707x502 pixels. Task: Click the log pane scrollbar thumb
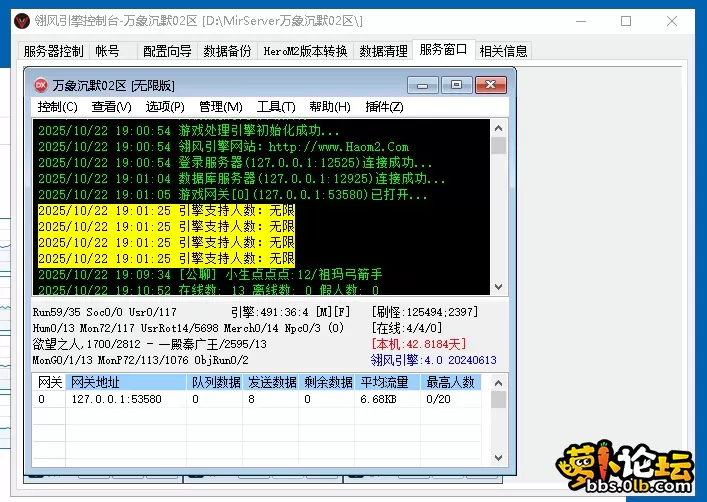click(x=498, y=146)
